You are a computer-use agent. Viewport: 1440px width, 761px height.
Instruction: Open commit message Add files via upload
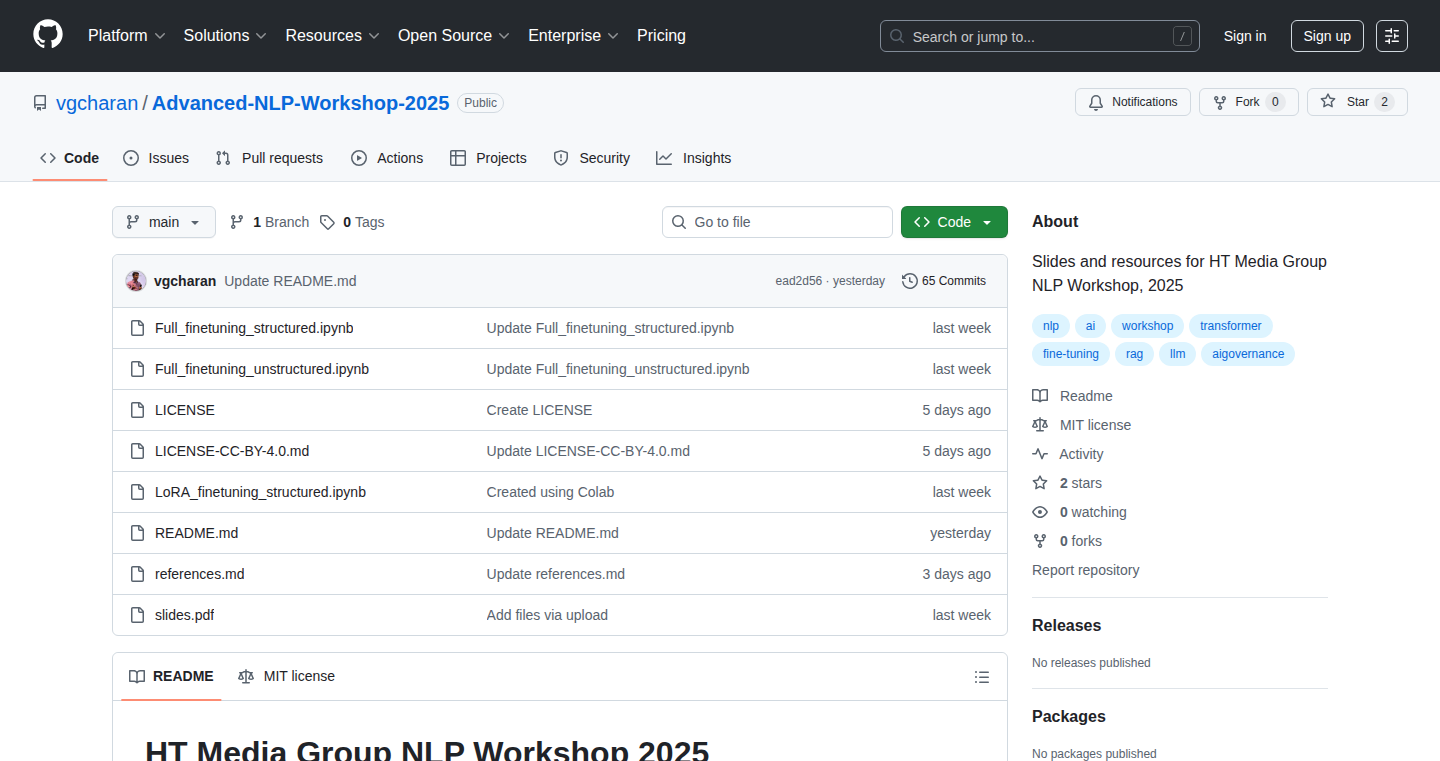(547, 615)
